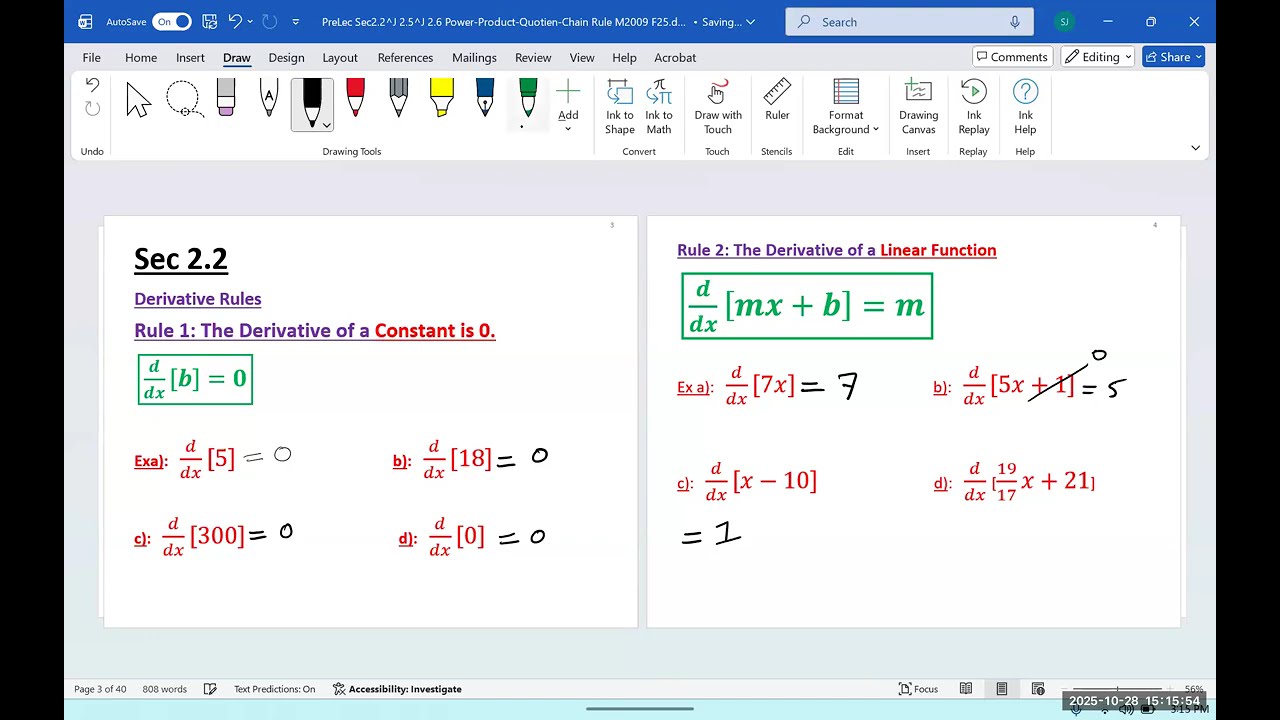Switch to Print Layout view
Image resolution: width=1280 pixels, height=720 pixels.
[1002, 689]
